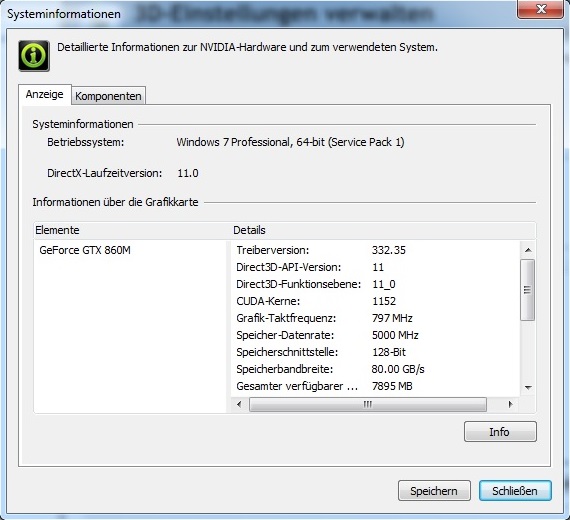Image resolution: width=570 pixels, height=520 pixels.
Task: Click the vertical scrollbar thumb in Details
Action: pos(528,290)
